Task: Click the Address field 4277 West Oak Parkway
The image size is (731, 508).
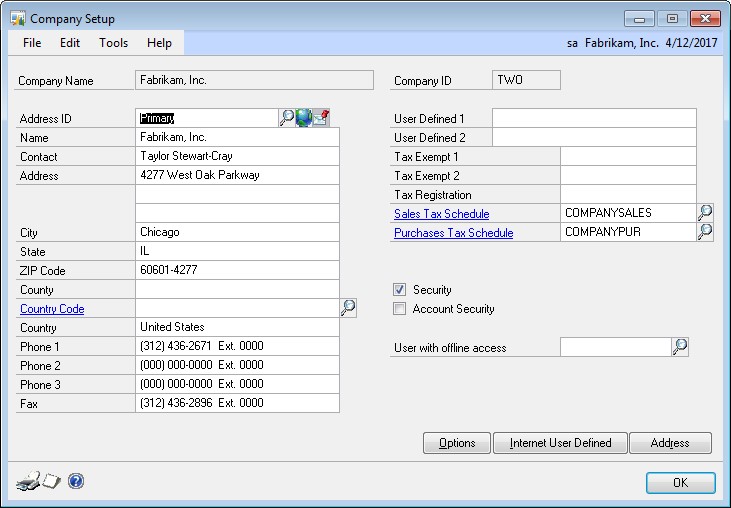Action: coord(237,175)
